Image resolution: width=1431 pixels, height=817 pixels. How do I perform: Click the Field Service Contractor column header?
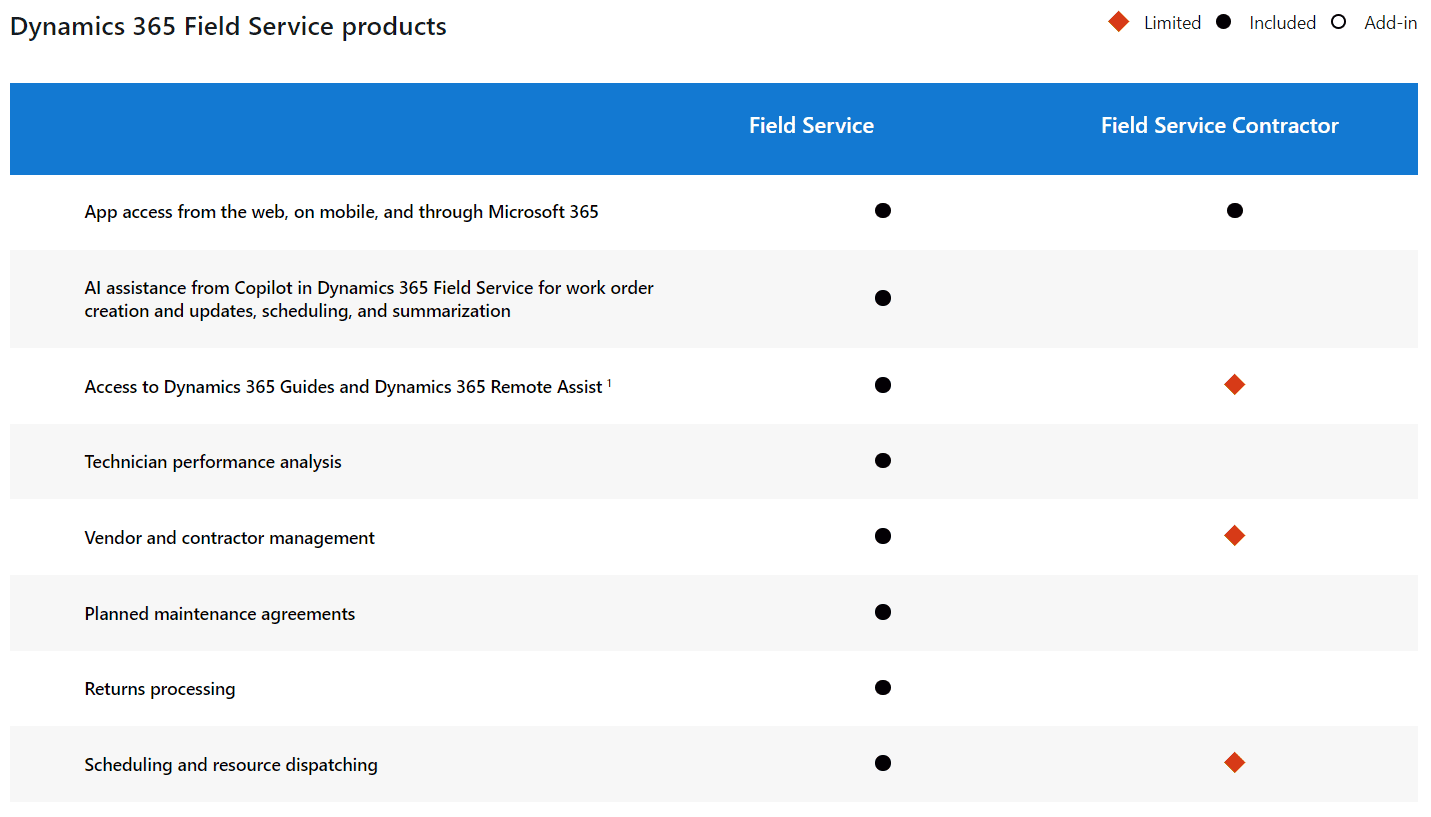pyautogui.click(x=1220, y=126)
